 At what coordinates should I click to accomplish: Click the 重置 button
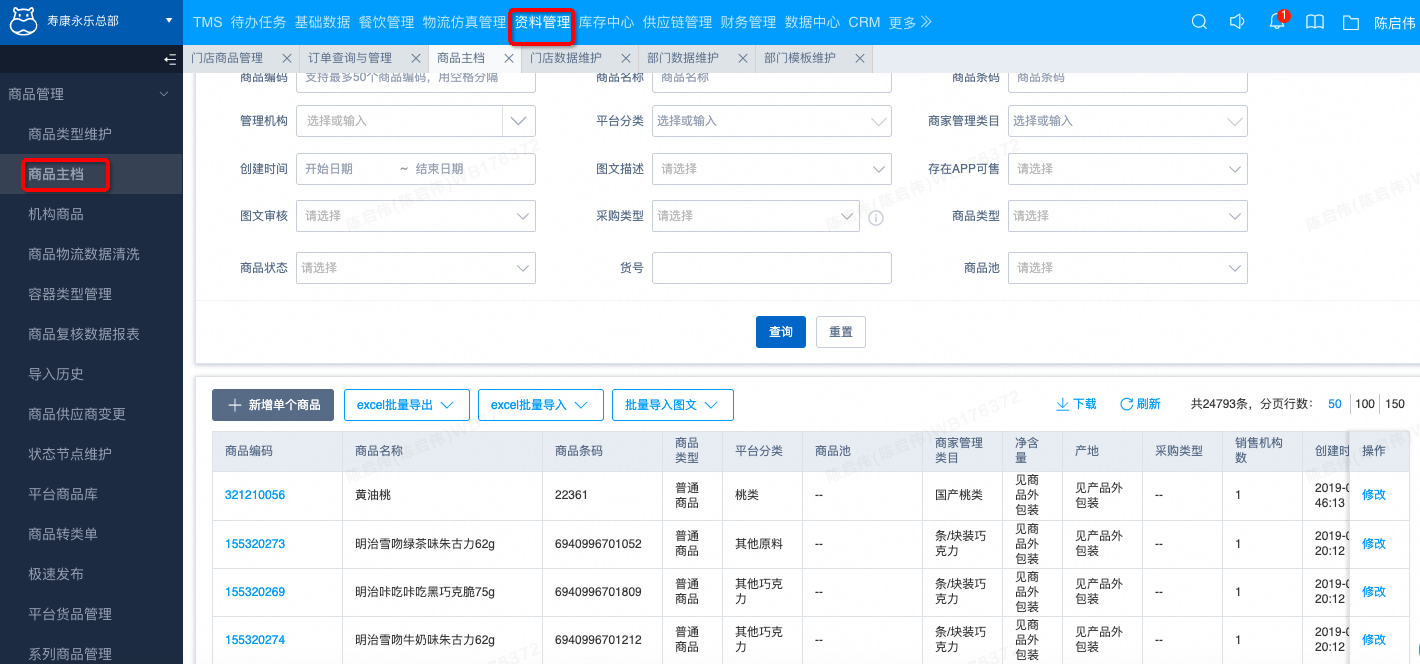click(x=841, y=332)
